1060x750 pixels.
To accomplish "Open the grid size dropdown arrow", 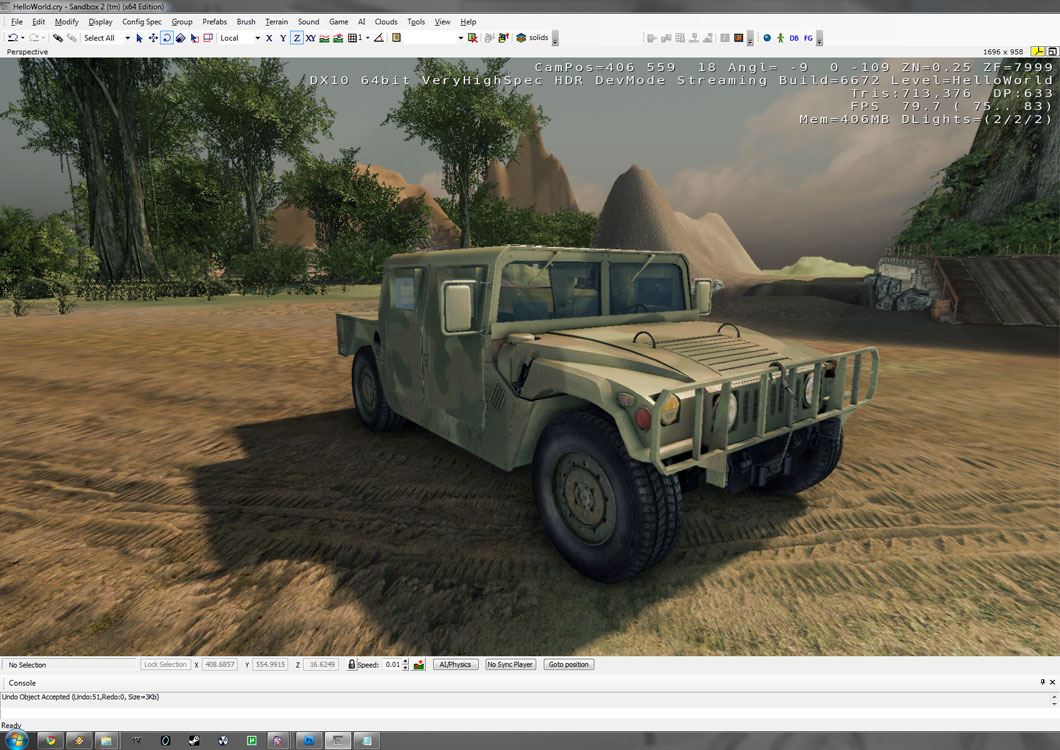I will point(368,38).
